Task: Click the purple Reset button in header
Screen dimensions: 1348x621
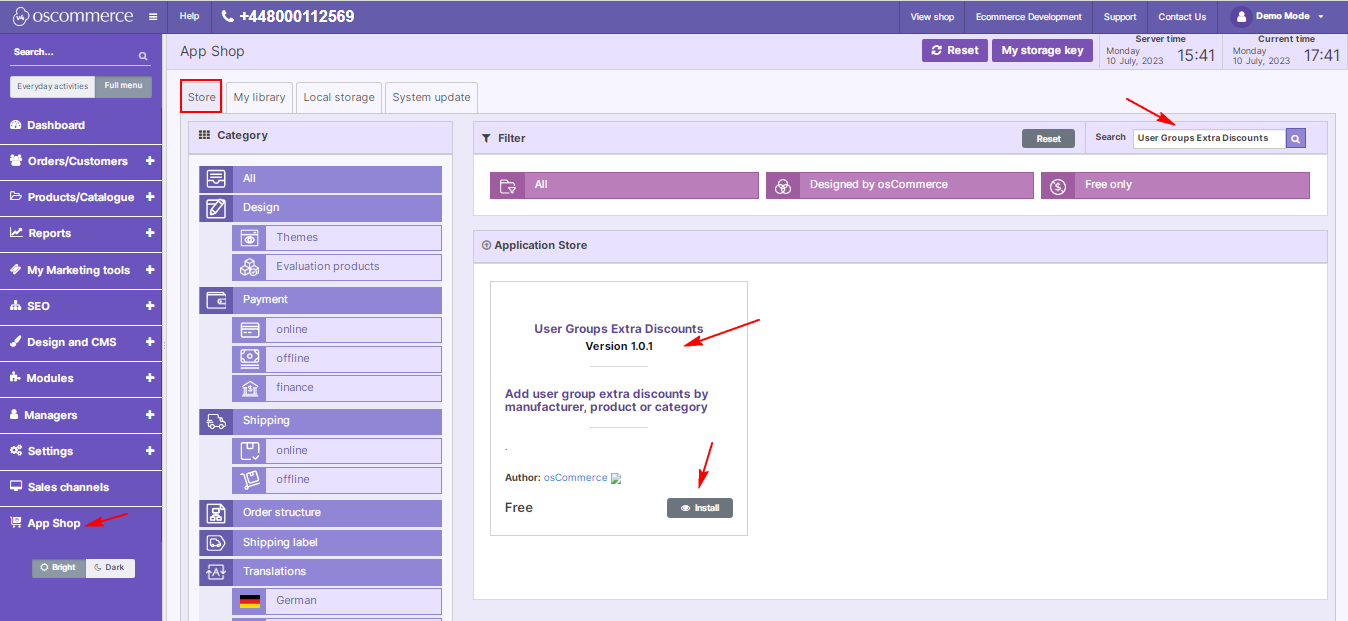Action: click(955, 50)
